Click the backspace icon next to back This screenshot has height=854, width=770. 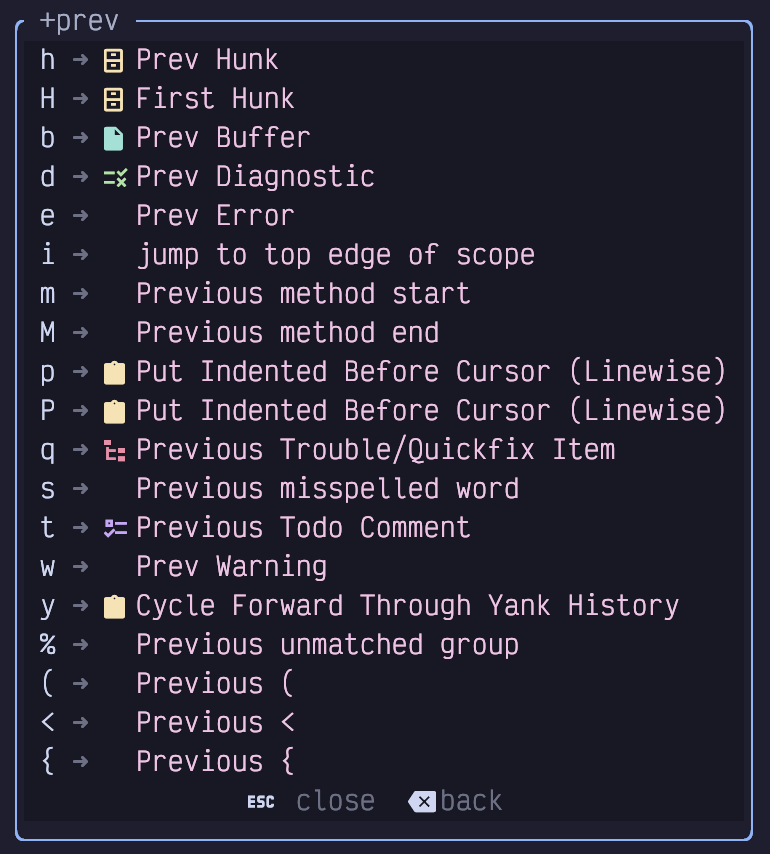tap(422, 802)
